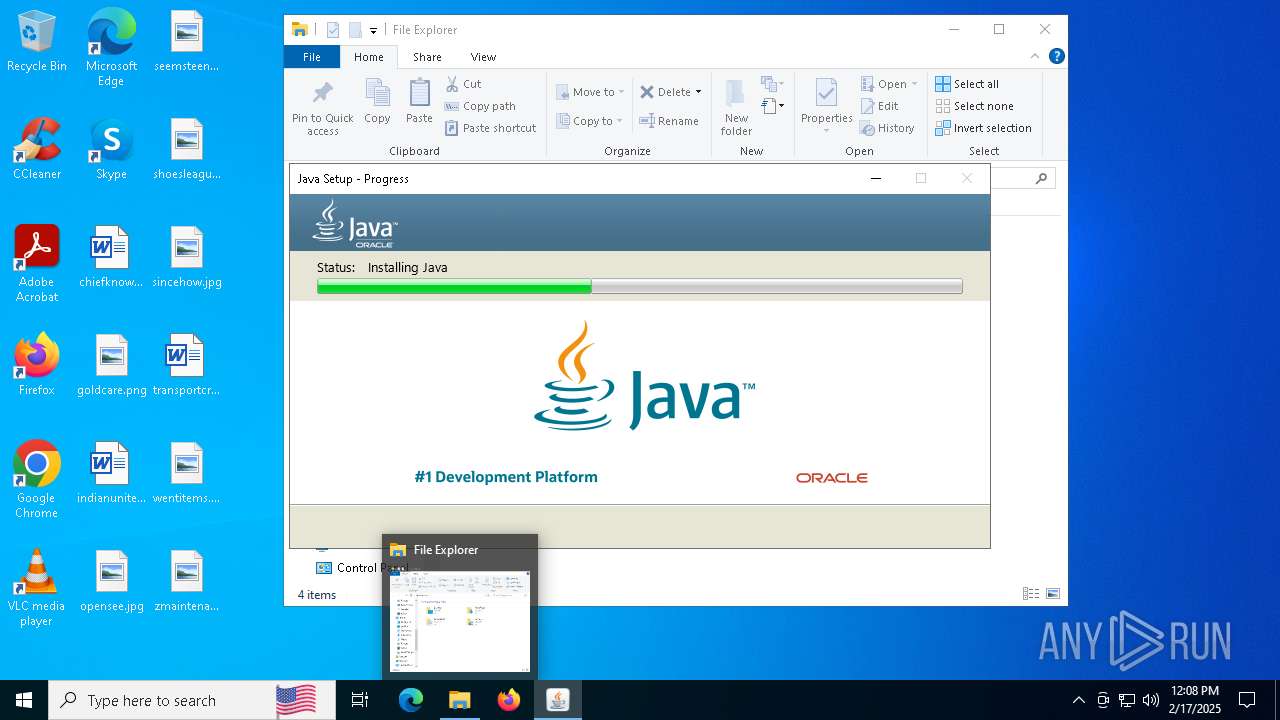Click Firefox icon on taskbar
The width and height of the screenshot is (1280, 720).
509,700
